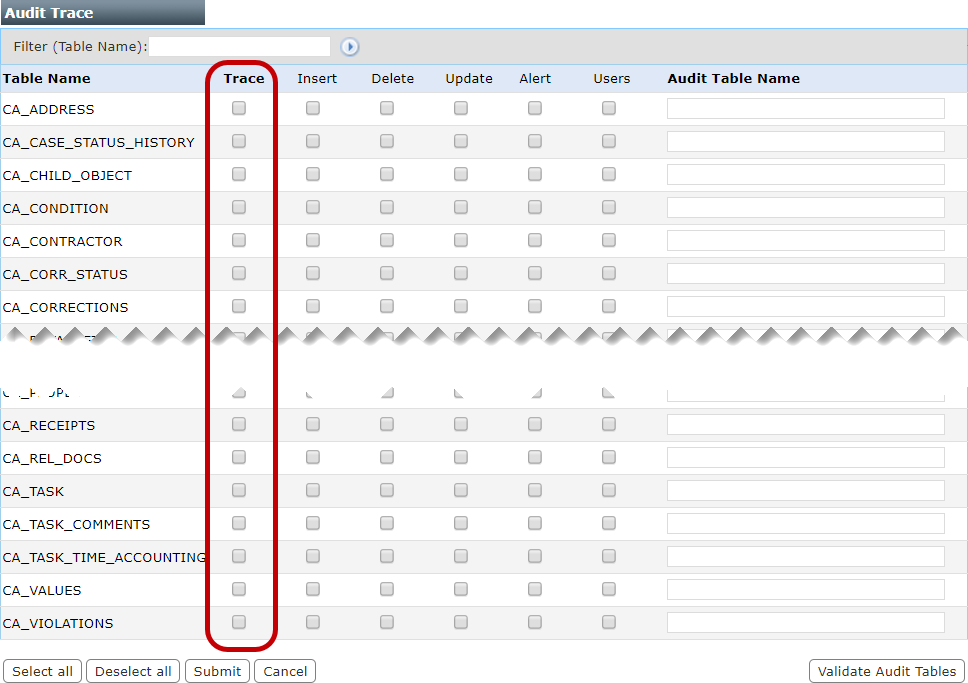Check Update for CA_TASK row

point(461,491)
